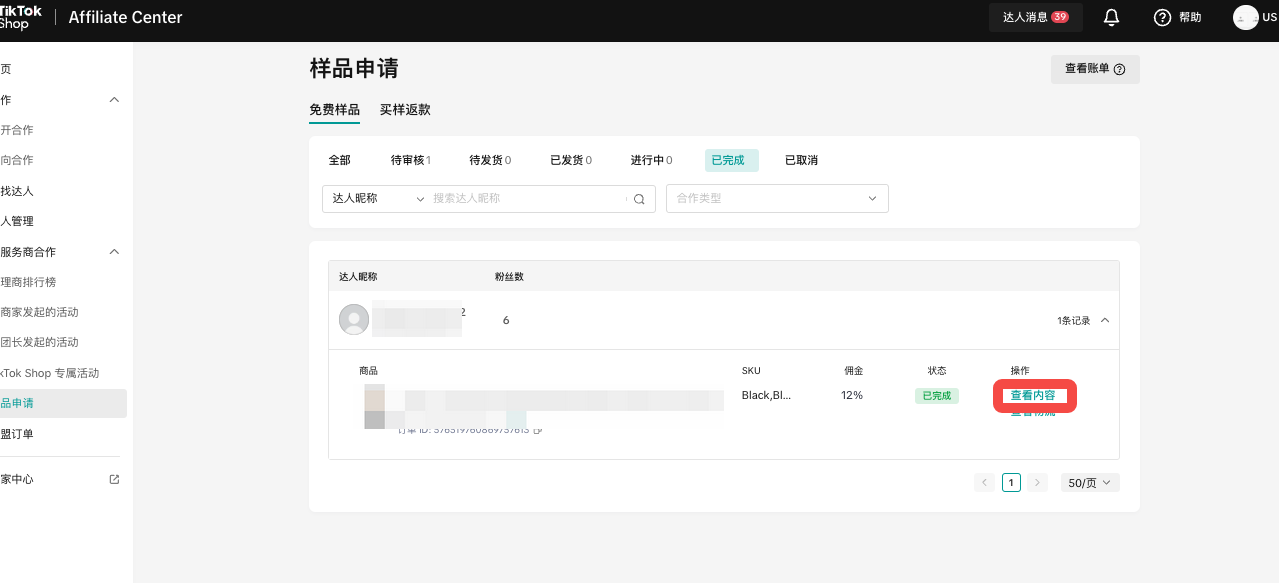
Task: Click the user avatar in the header
Action: pyautogui.click(x=1245, y=17)
